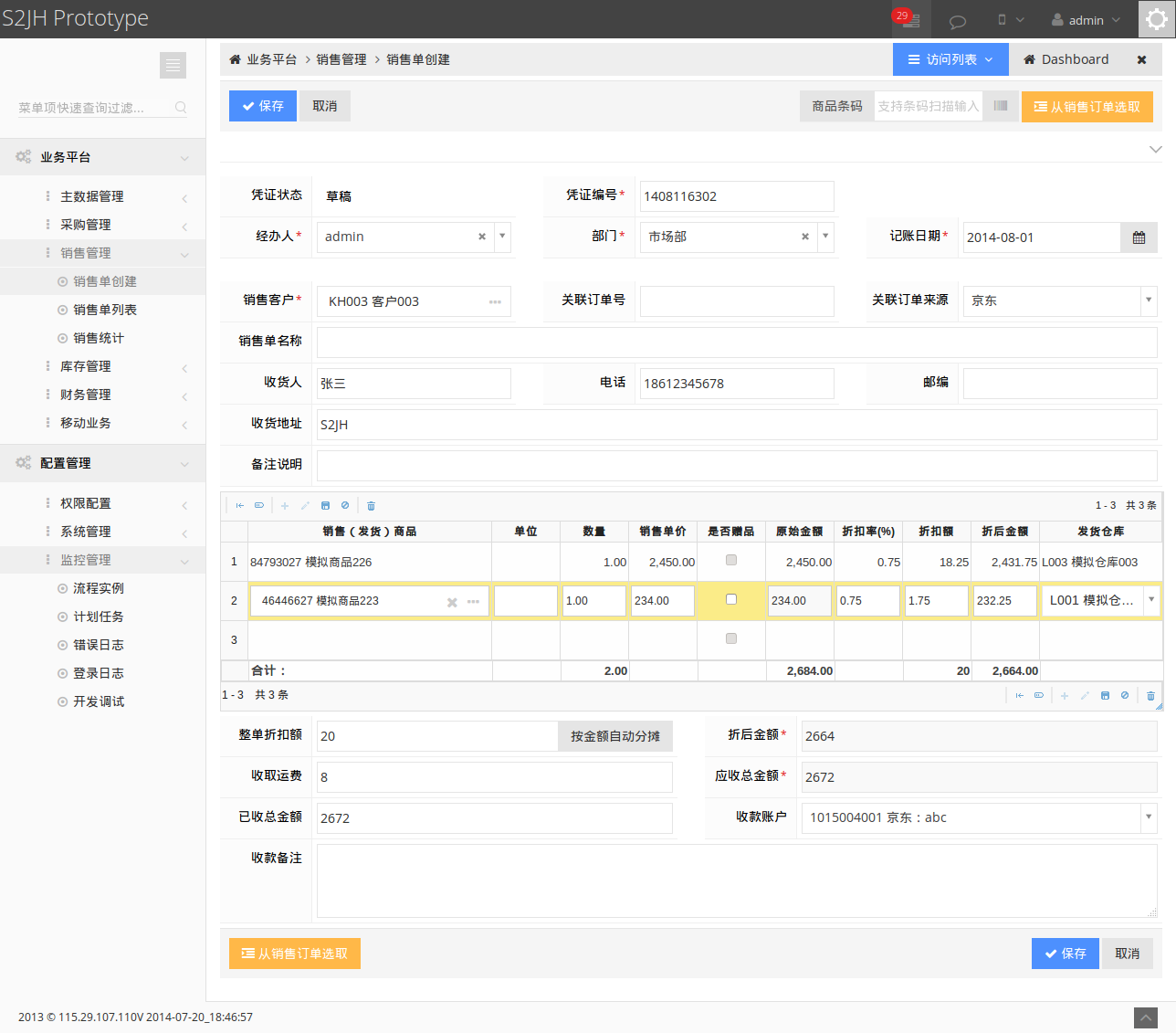
Task: Open the 部门 dropdown arrow
Action: click(x=825, y=237)
